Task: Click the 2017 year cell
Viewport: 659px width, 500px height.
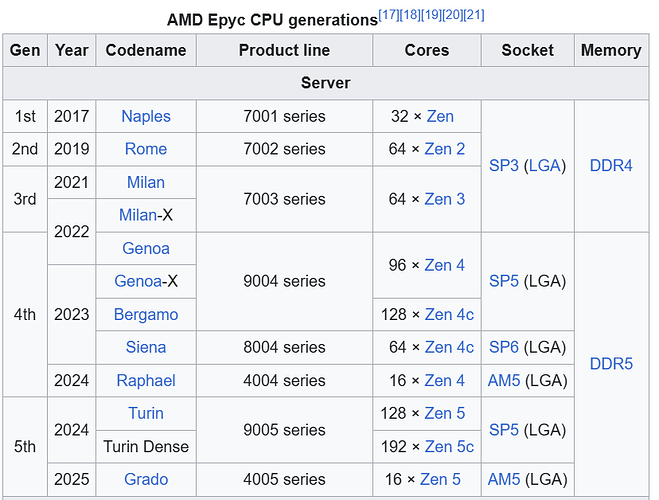Action: coord(72,116)
